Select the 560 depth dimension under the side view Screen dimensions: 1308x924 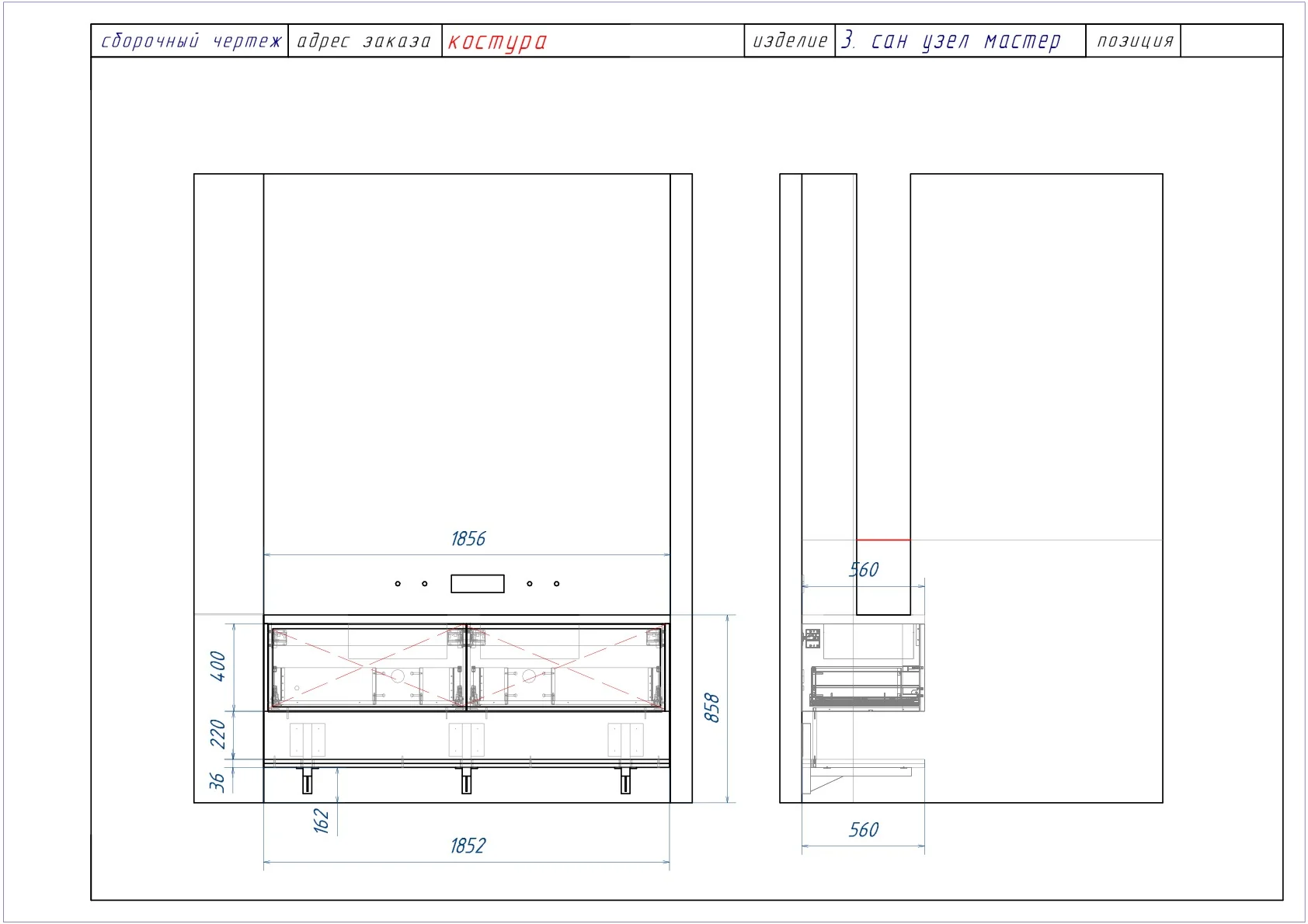(863, 830)
